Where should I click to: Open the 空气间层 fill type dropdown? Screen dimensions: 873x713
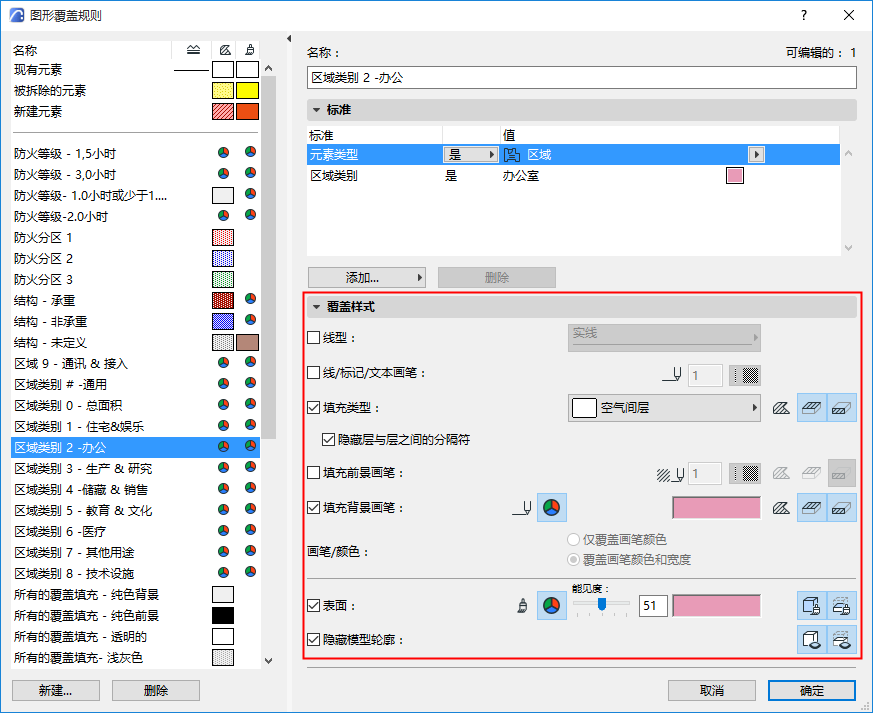point(664,408)
